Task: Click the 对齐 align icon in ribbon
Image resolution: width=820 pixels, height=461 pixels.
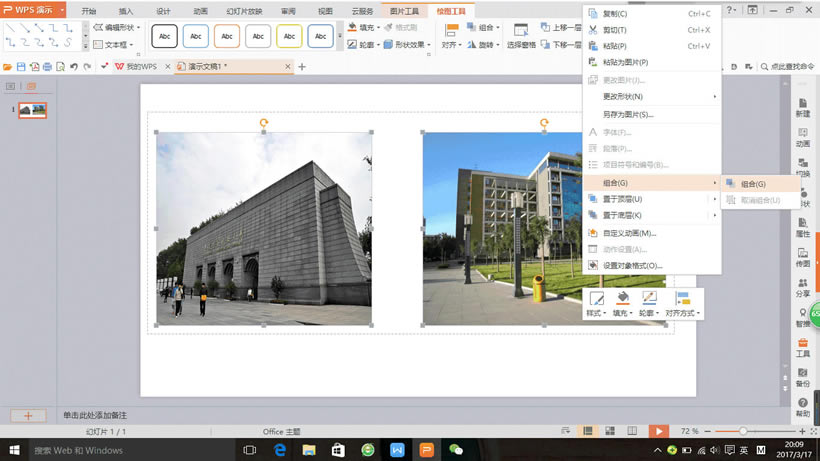Action: pyautogui.click(x=451, y=30)
